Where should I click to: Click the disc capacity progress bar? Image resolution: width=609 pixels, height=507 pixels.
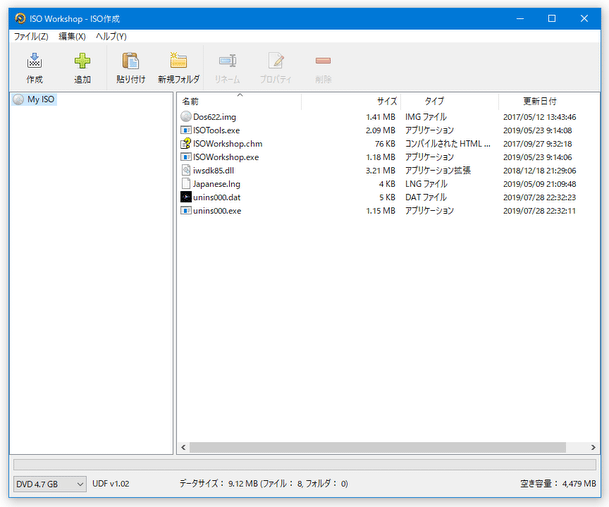pyautogui.click(x=303, y=465)
